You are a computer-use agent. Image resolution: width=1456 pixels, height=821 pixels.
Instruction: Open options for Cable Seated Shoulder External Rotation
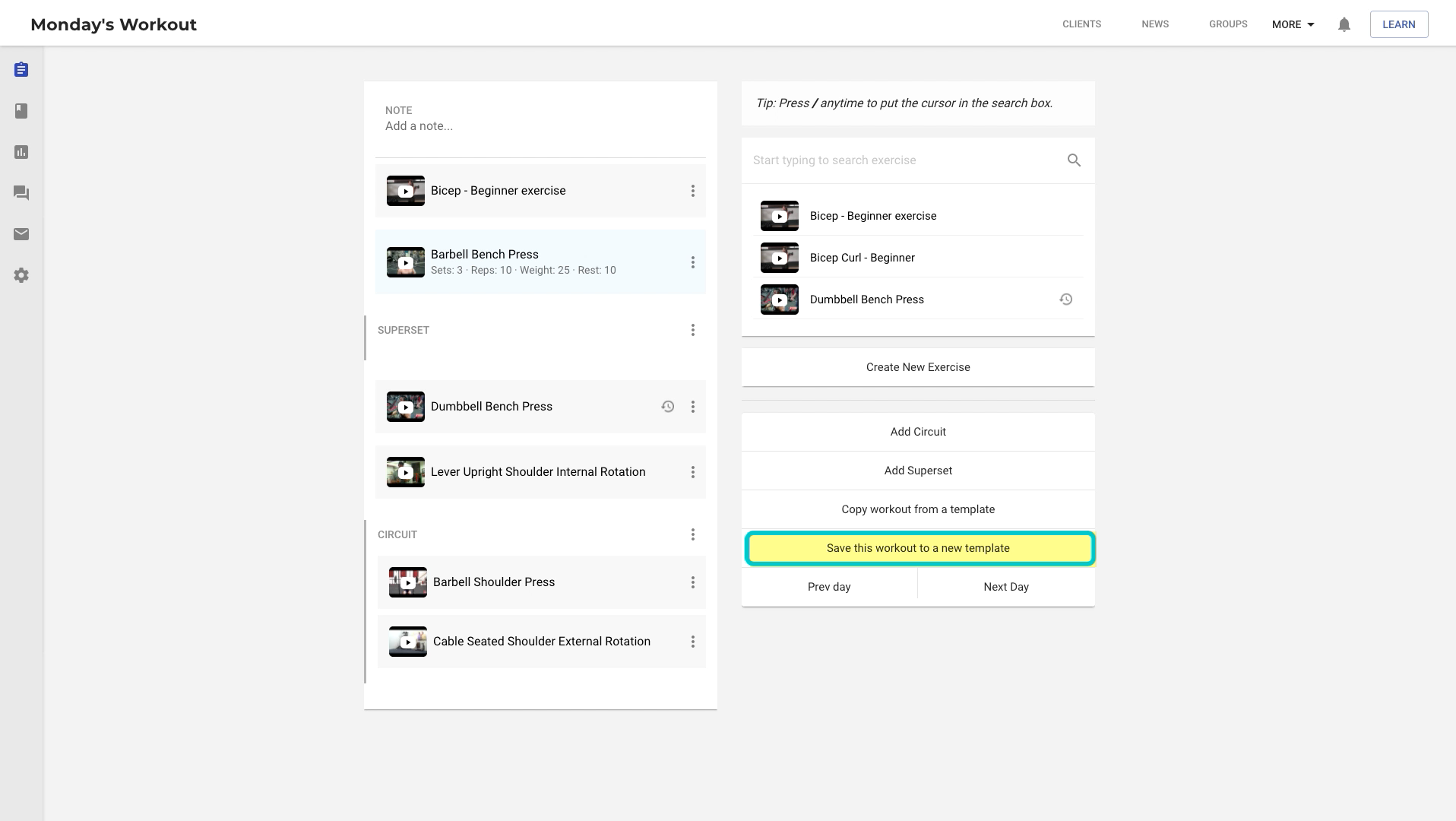pyautogui.click(x=692, y=642)
